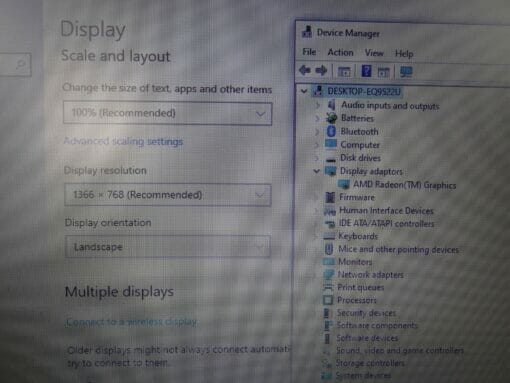Click the Forward arrow in Device Manager toolbar
Screen dimensions: 510x383
pos(321,71)
